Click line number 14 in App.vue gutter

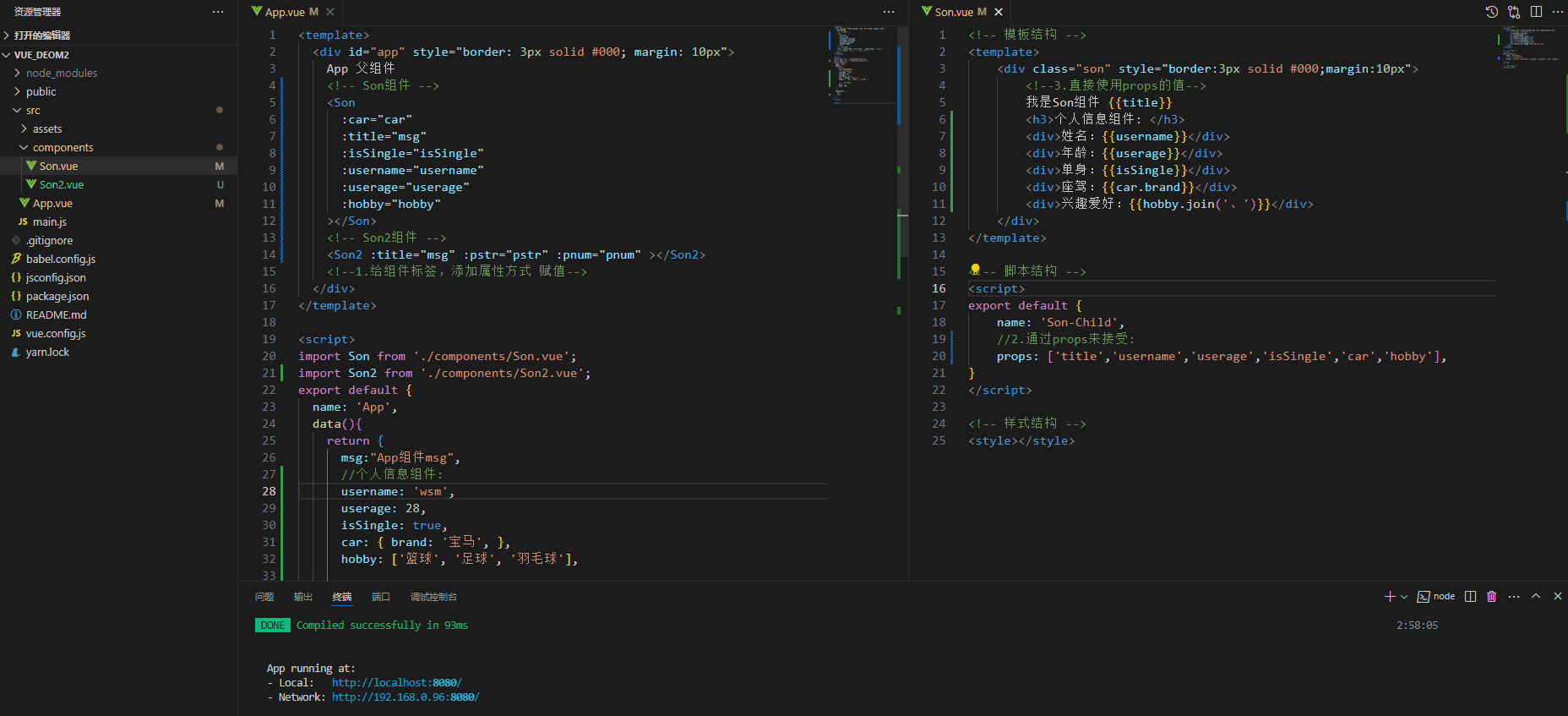click(269, 255)
